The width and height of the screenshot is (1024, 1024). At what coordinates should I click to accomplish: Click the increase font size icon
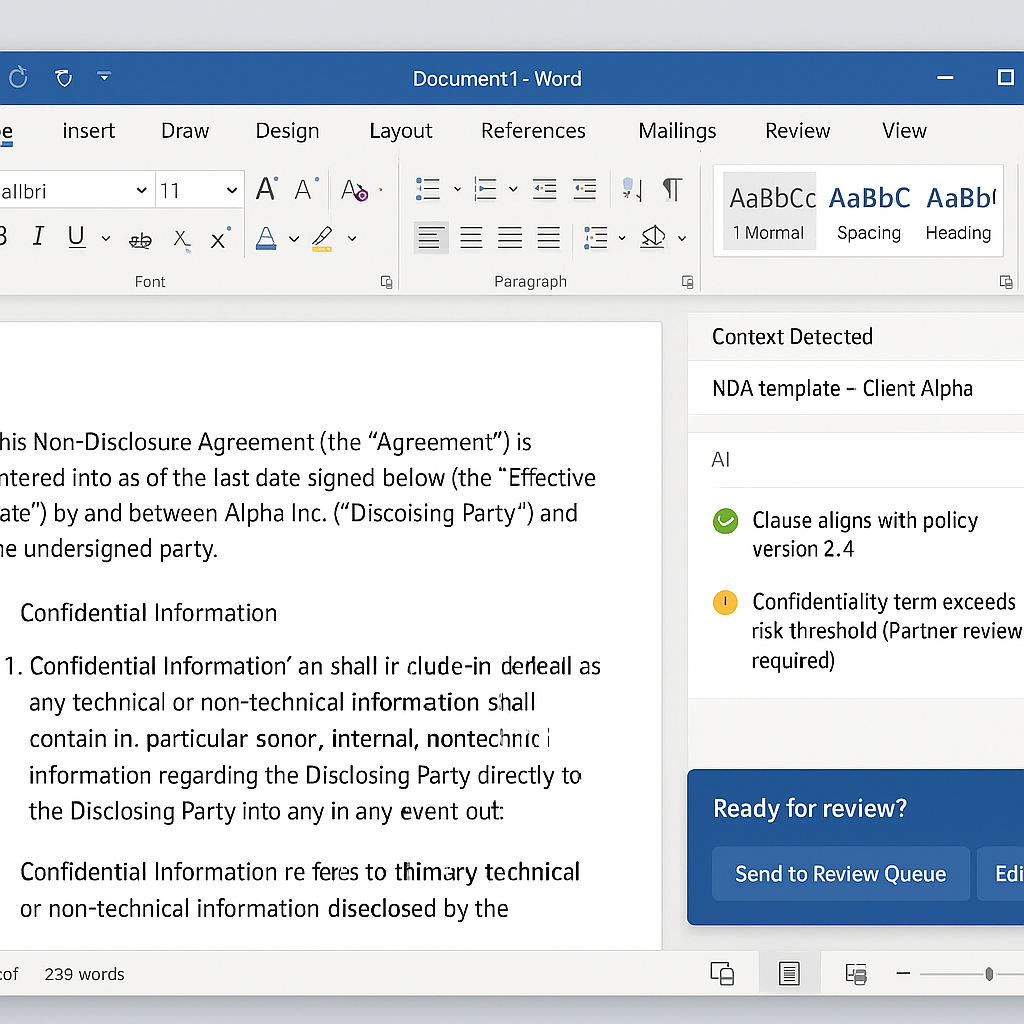266,189
